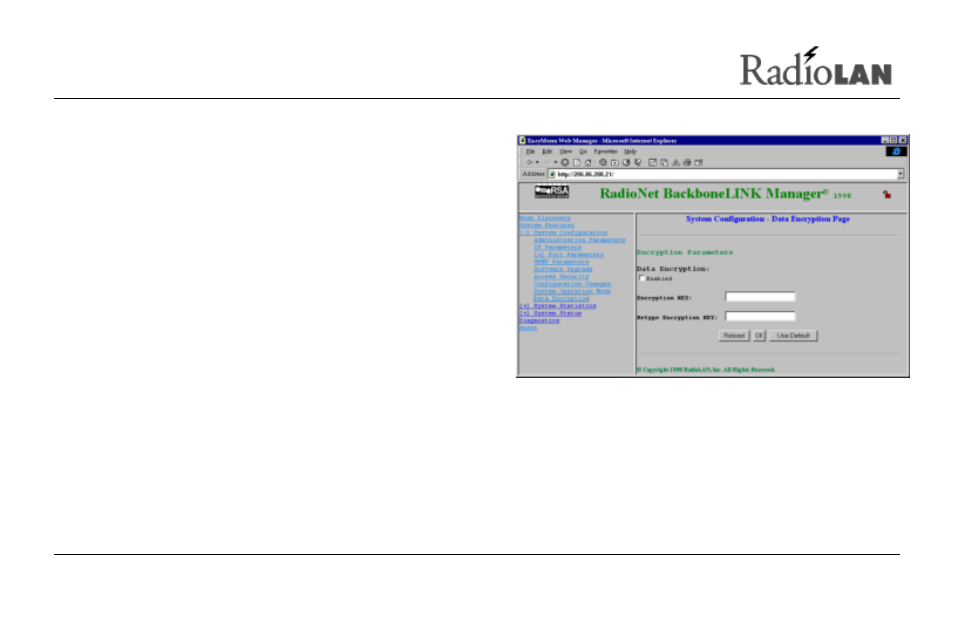Click the green copyright RadioLAN footer text

[x=706, y=370]
